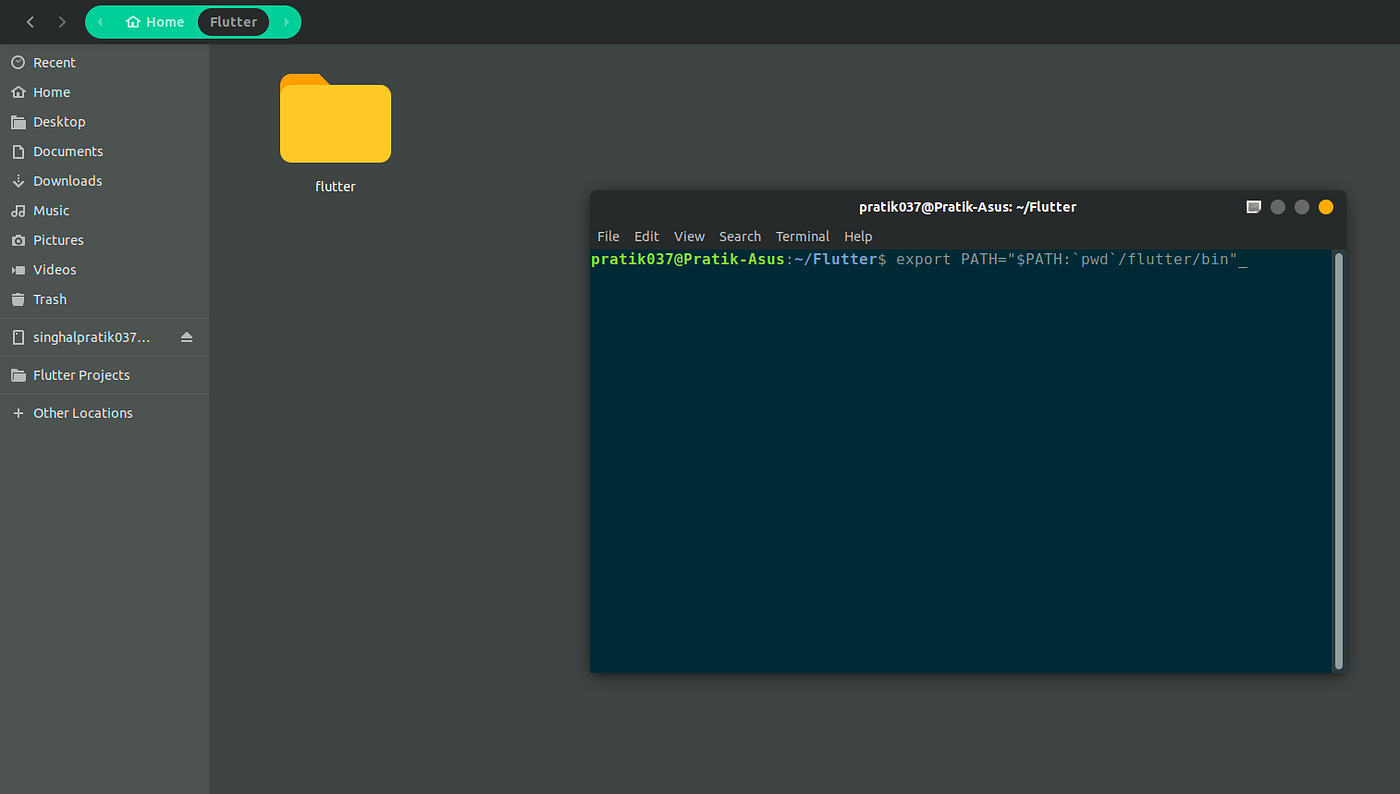Viewport: 1400px width, 794px height.
Task: Click the terminal scrollbar
Action: click(1337, 462)
